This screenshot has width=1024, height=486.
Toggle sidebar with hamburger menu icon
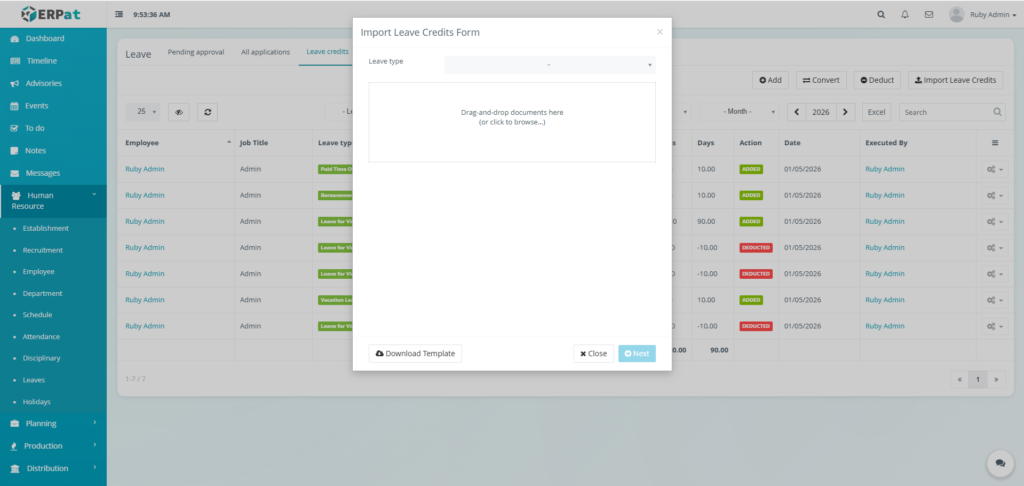pyautogui.click(x=119, y=14)
